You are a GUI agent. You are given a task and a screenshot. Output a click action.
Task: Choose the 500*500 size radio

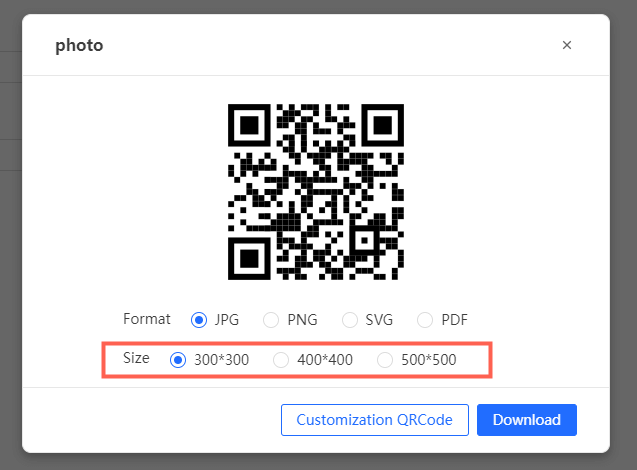point(385,360)
